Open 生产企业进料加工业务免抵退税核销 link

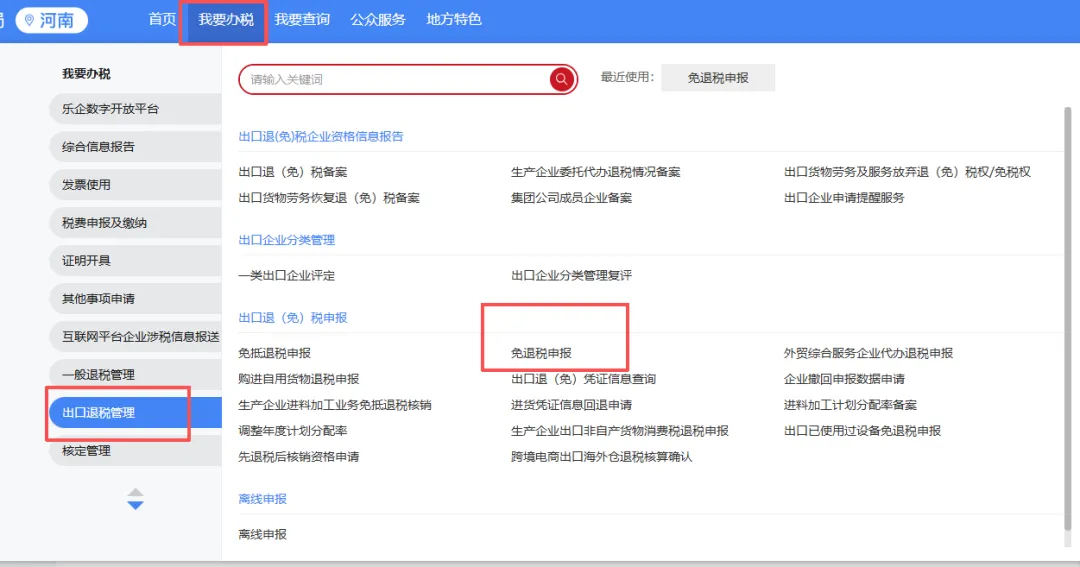click(x=335, y=405)
